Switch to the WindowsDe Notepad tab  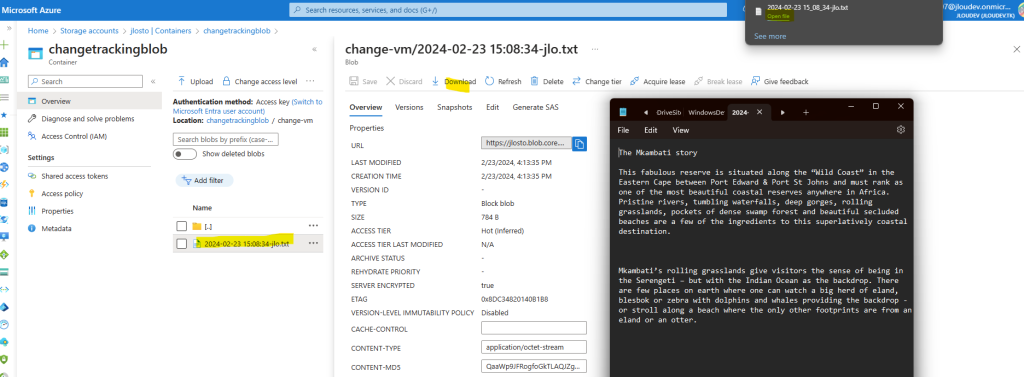(x=706, y=112)
